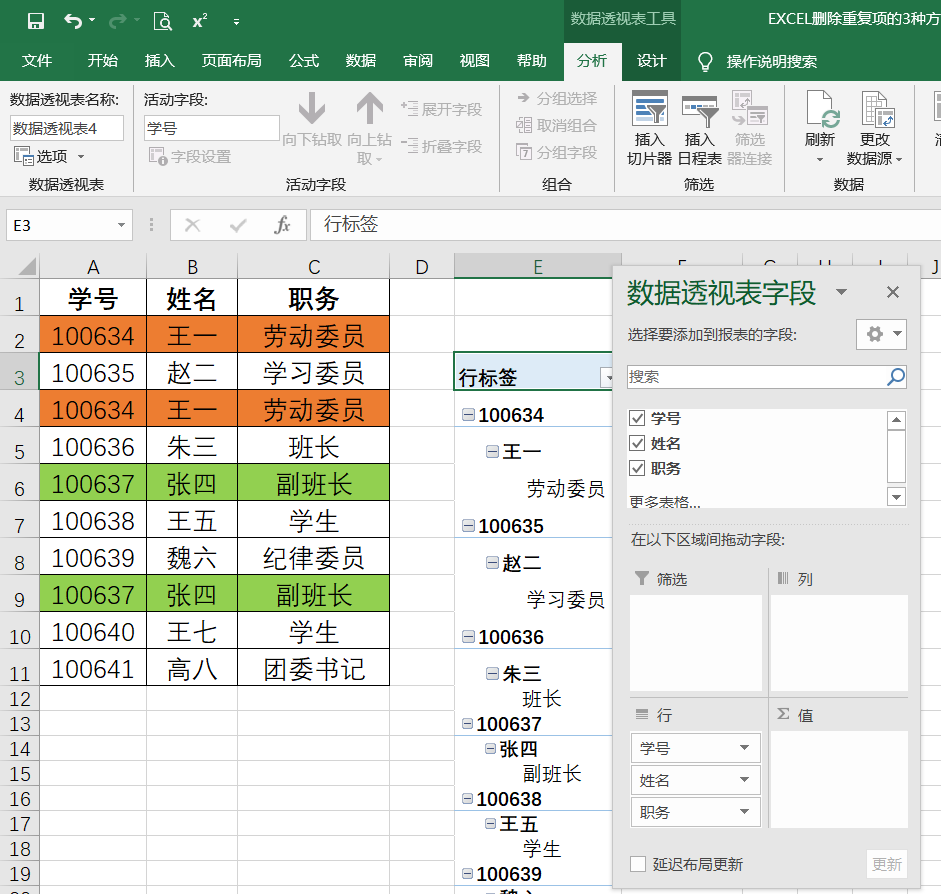The width and height of the screenshot is (941, 894).
Task: Click the 刷新 refresh icon
Action: point(820,109)
